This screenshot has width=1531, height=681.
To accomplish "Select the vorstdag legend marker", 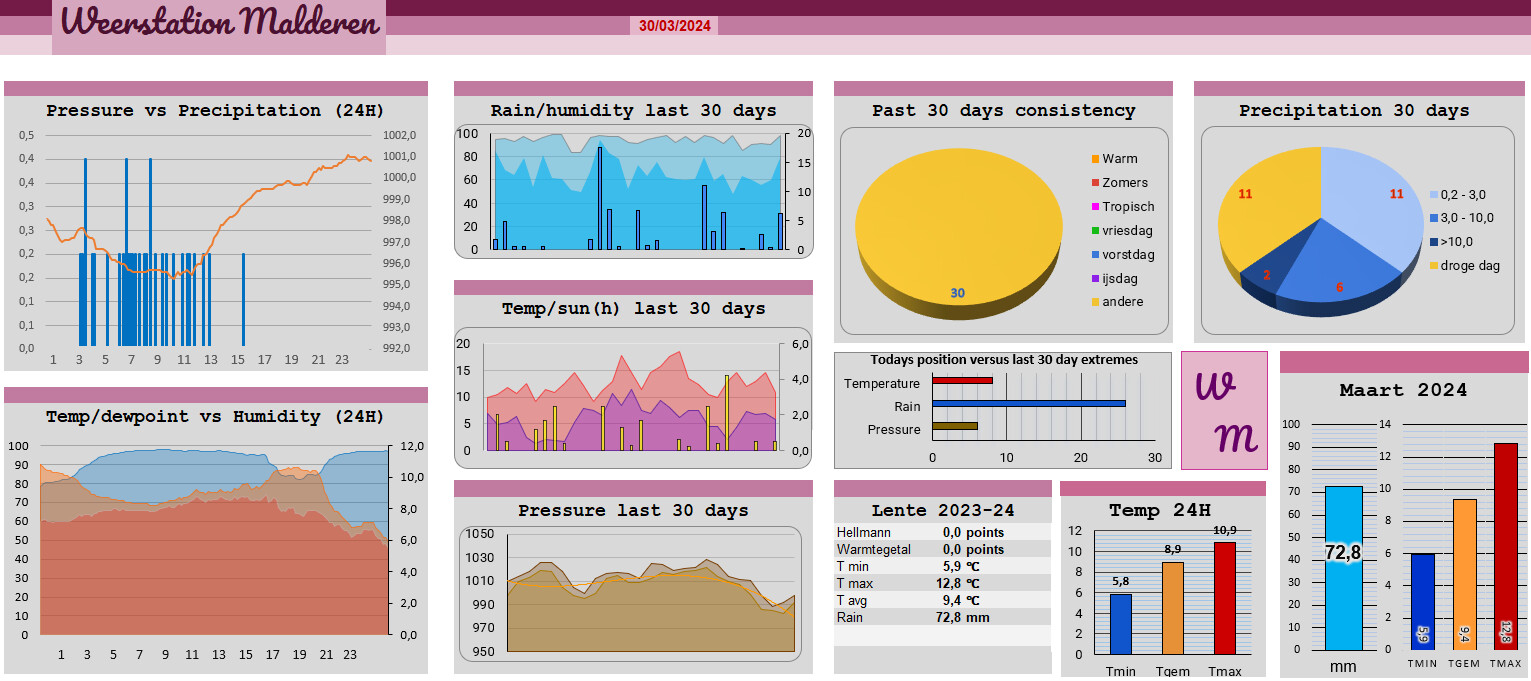I will [x=1095, y=255].
